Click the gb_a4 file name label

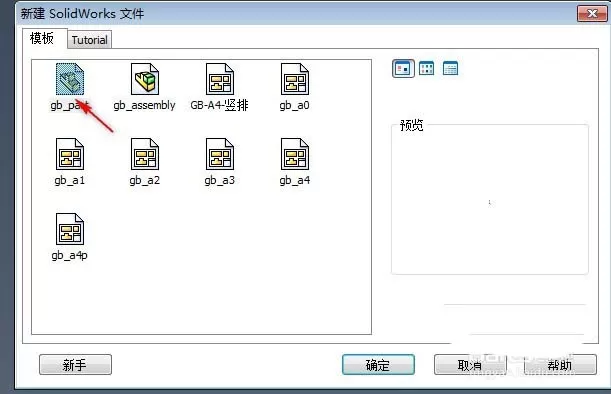[295, 180]
